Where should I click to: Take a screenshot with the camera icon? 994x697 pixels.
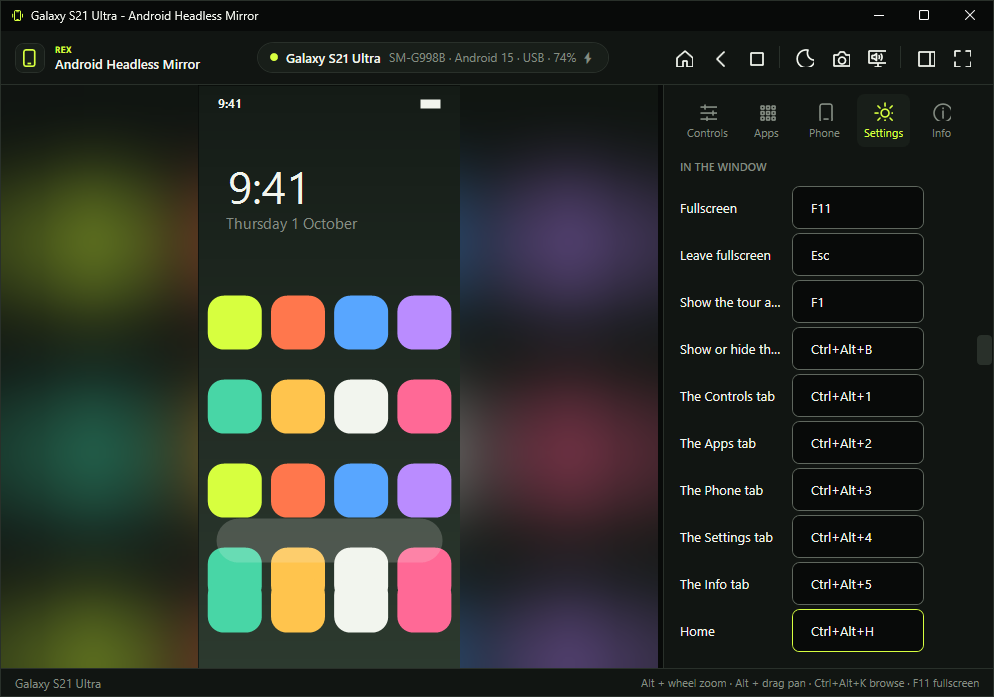[x=841, y=59]
